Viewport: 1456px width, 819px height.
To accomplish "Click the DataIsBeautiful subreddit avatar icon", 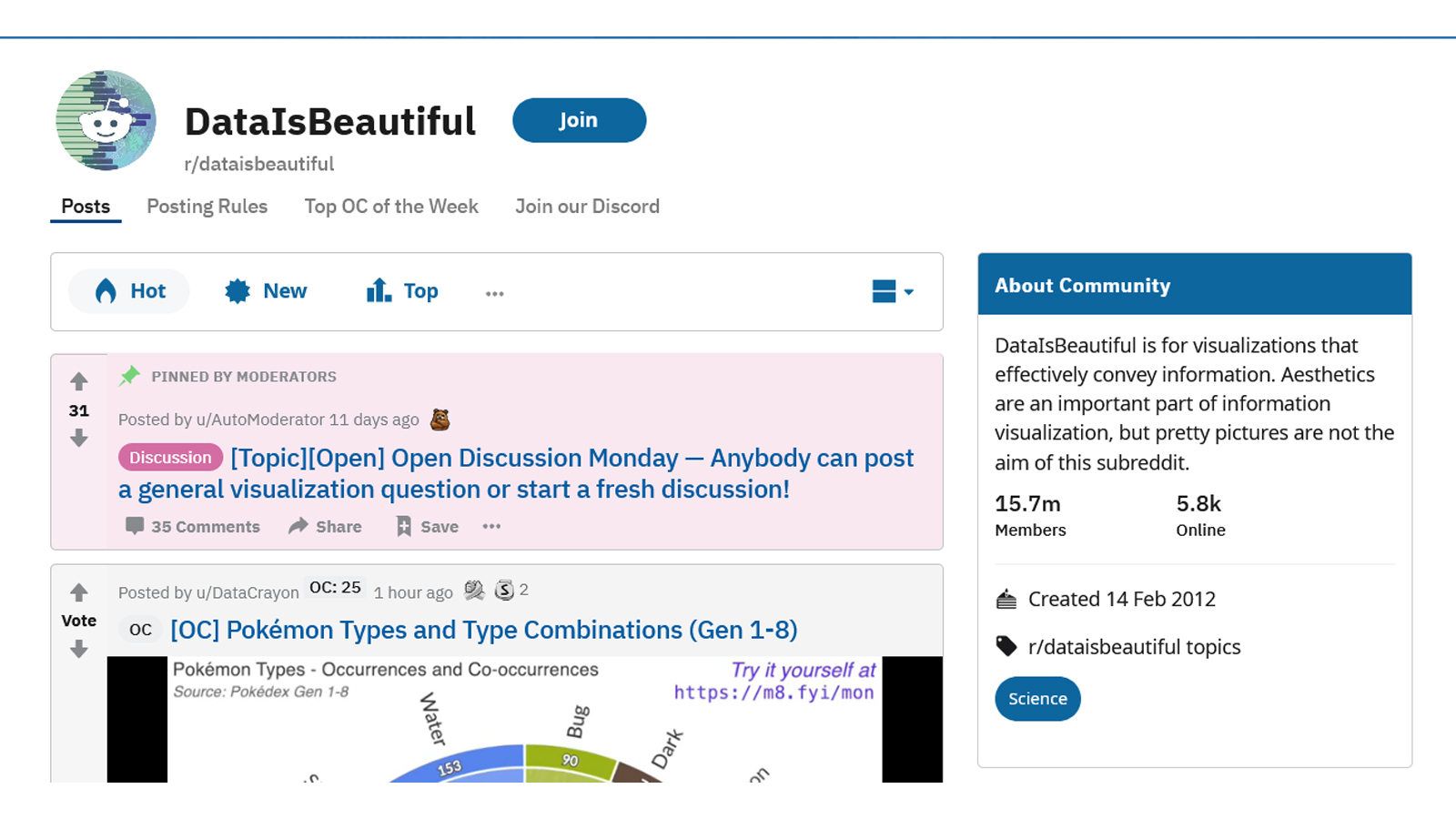I will click(106, 120).
